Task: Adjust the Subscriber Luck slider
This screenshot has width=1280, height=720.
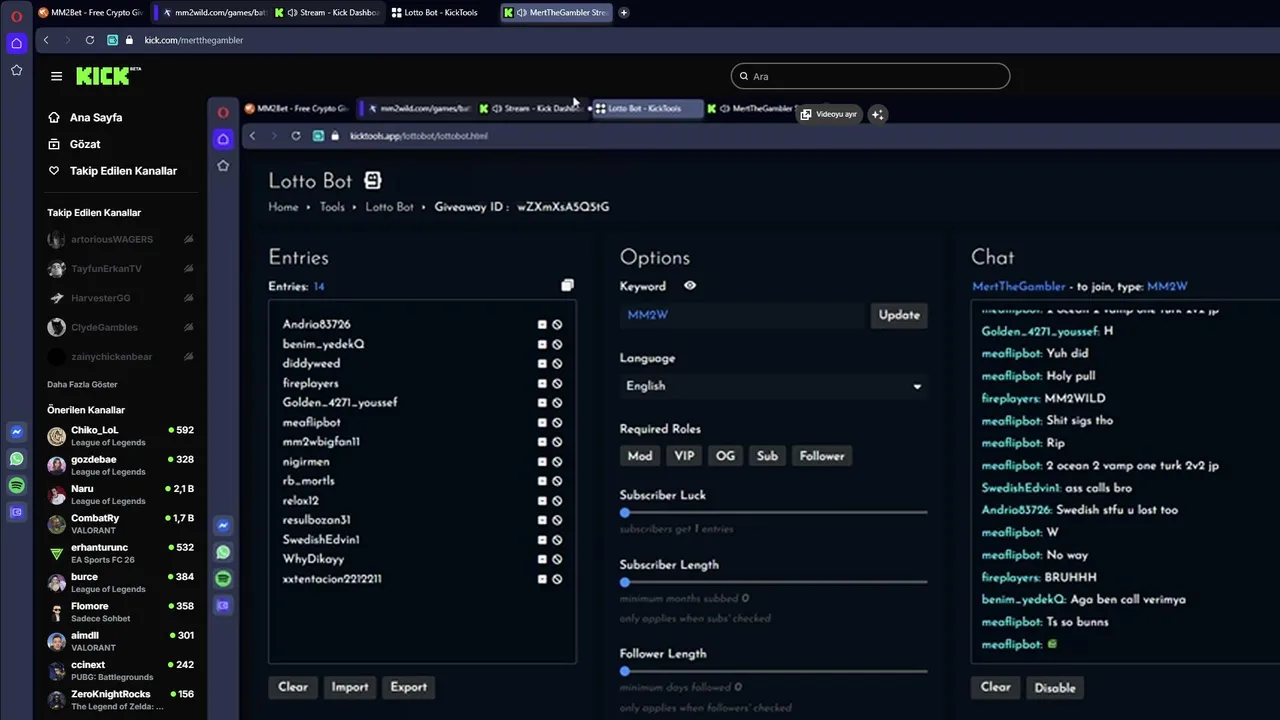Action: [773, 513]
